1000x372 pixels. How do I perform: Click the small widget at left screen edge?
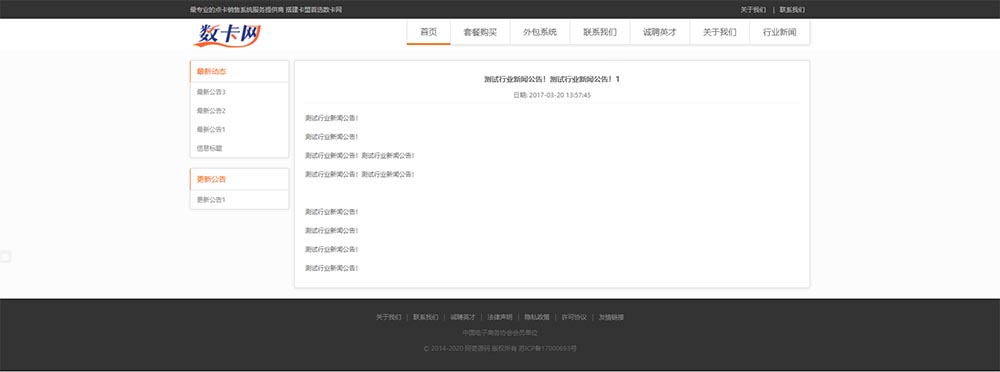(x=5, y=257)
